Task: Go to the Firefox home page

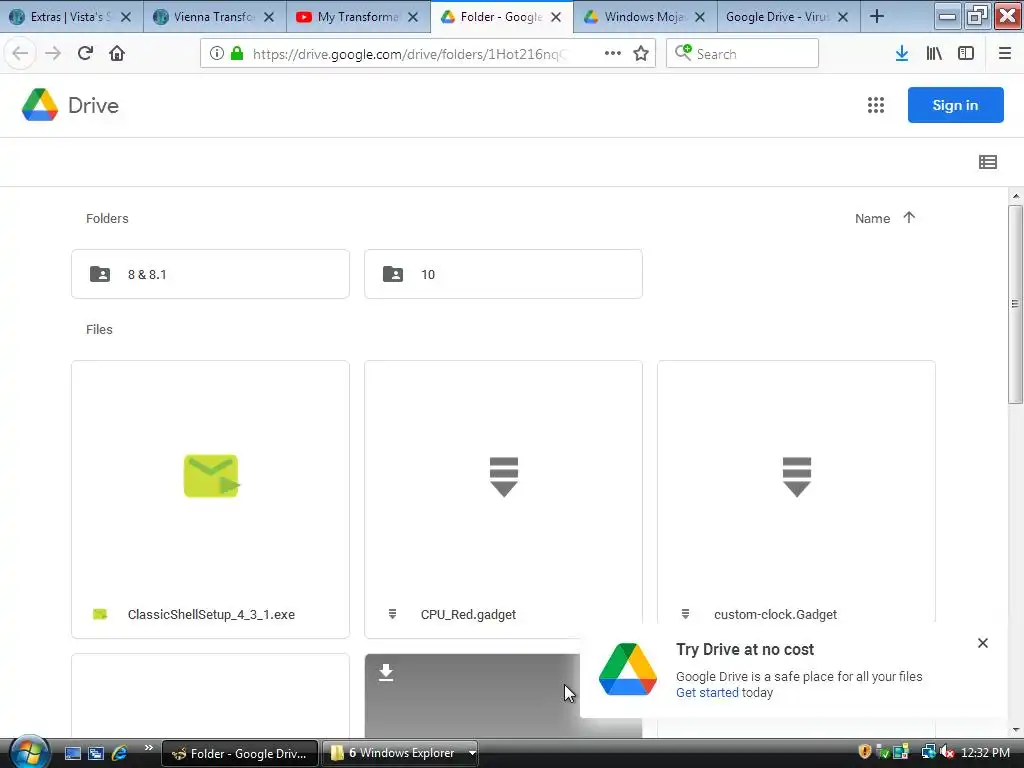Action: pyautogui.click(x=117, y=54)
